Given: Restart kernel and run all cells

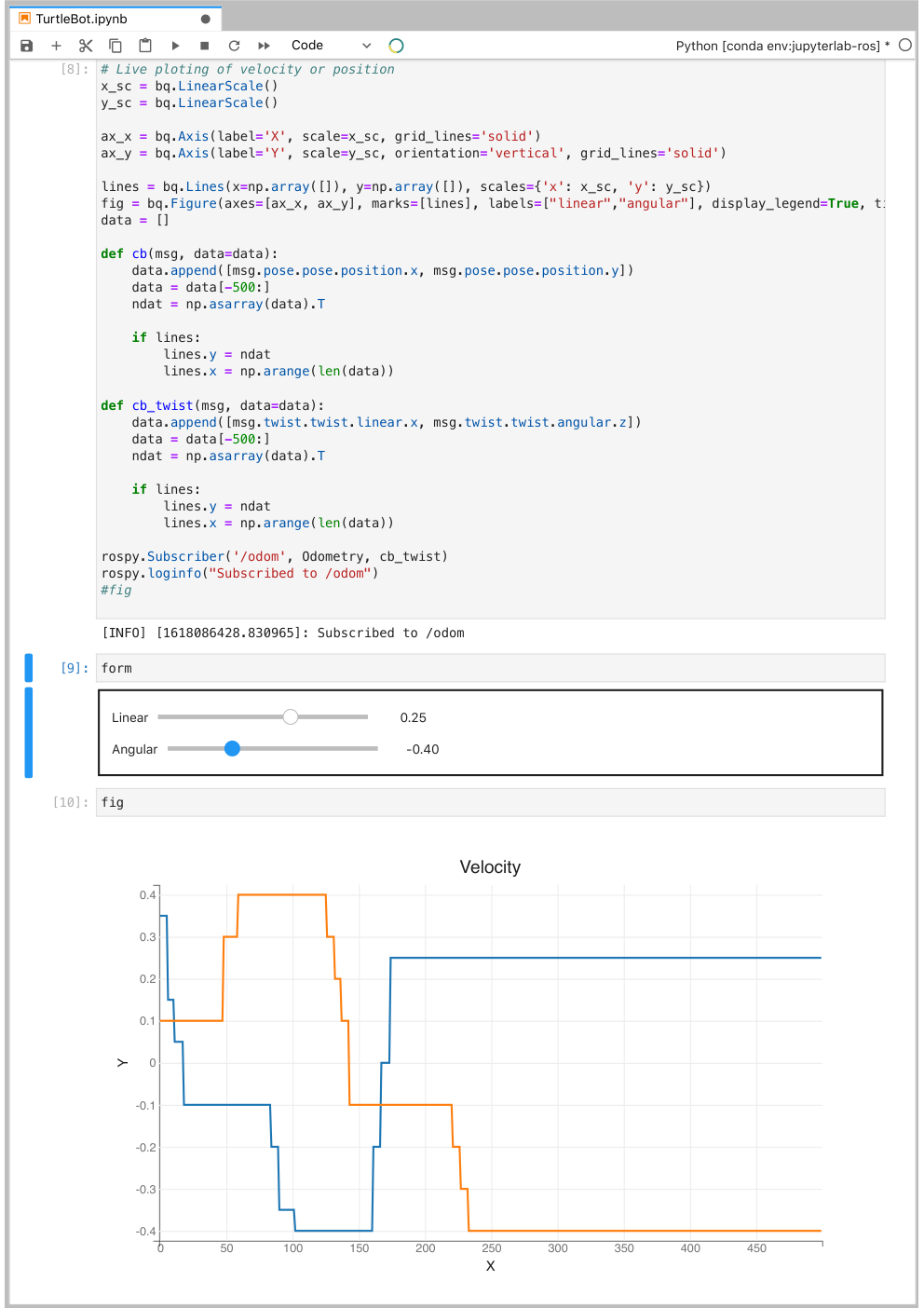Looking at the screenshot, I should pyautogui.click(x=264, y=46).
